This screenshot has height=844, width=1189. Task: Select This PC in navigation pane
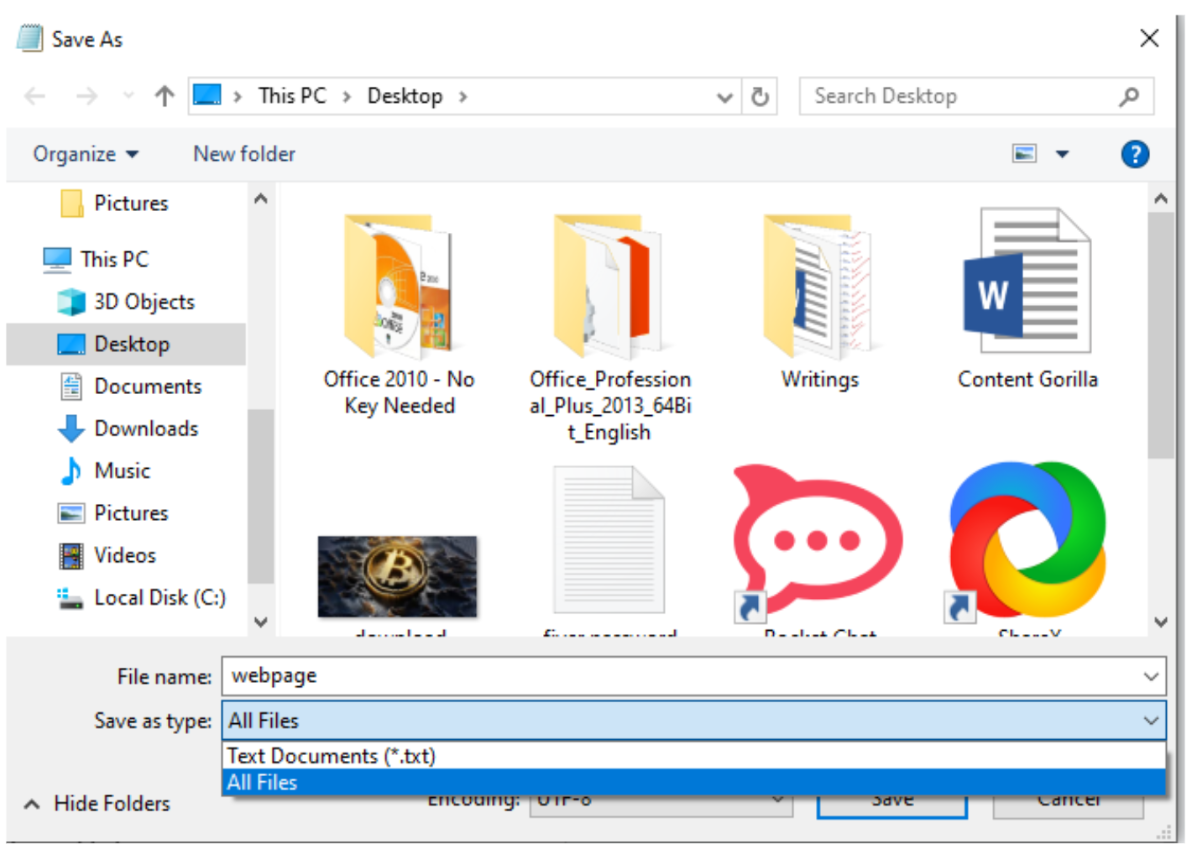point(96,259)
